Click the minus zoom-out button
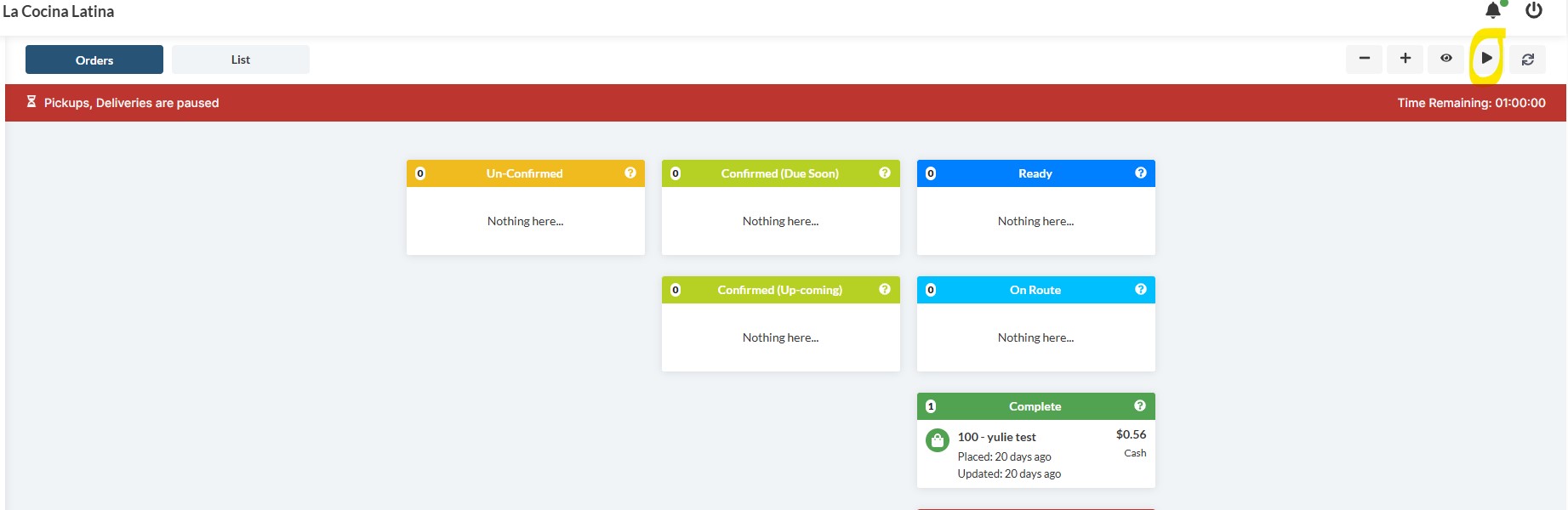Image resolution: width=1568 pixels, height=510 pixels. point(1364,59)
